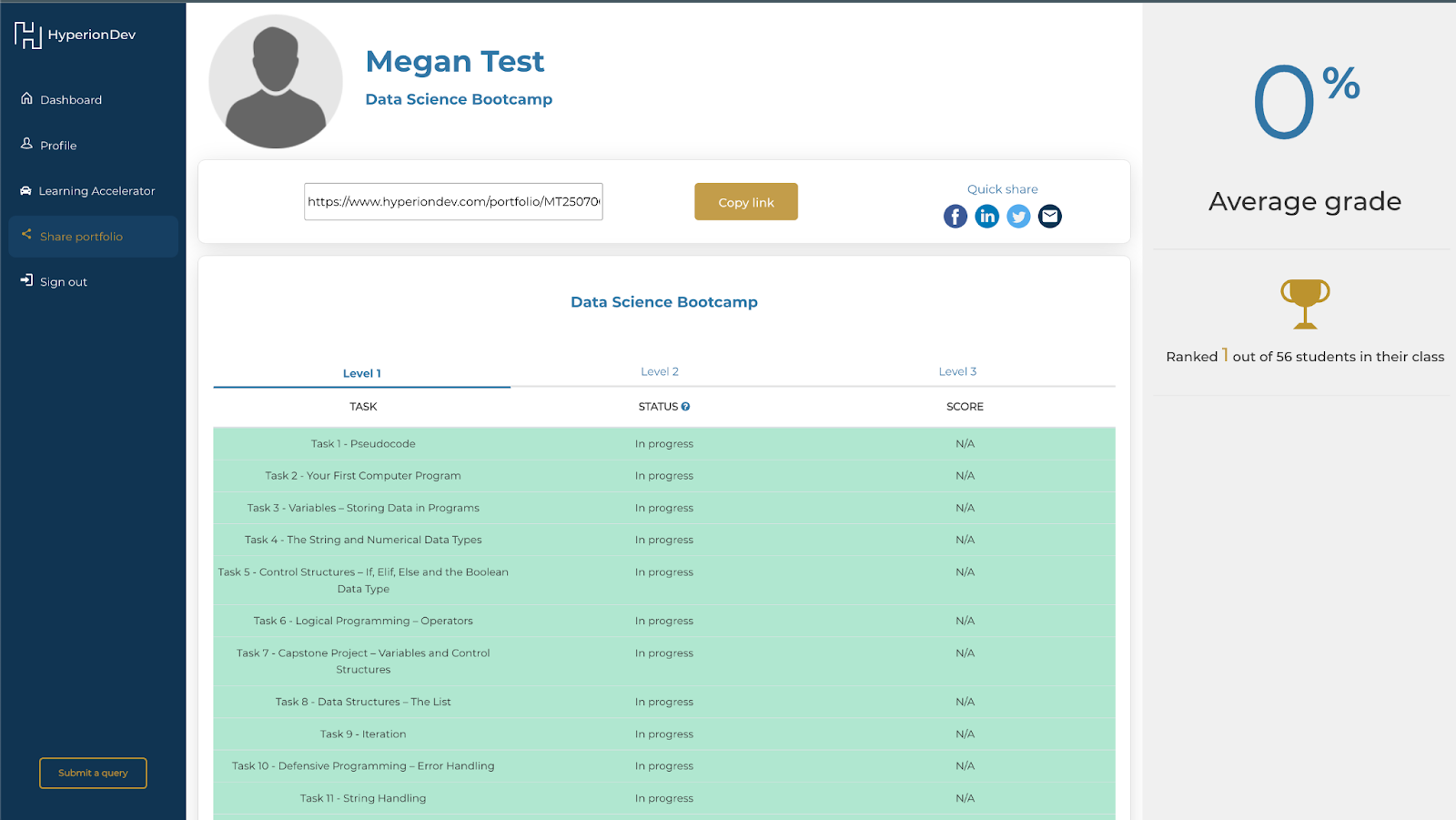The image size is (1456, 820).
Task: Sign out of the account
Action: (63, 282)
